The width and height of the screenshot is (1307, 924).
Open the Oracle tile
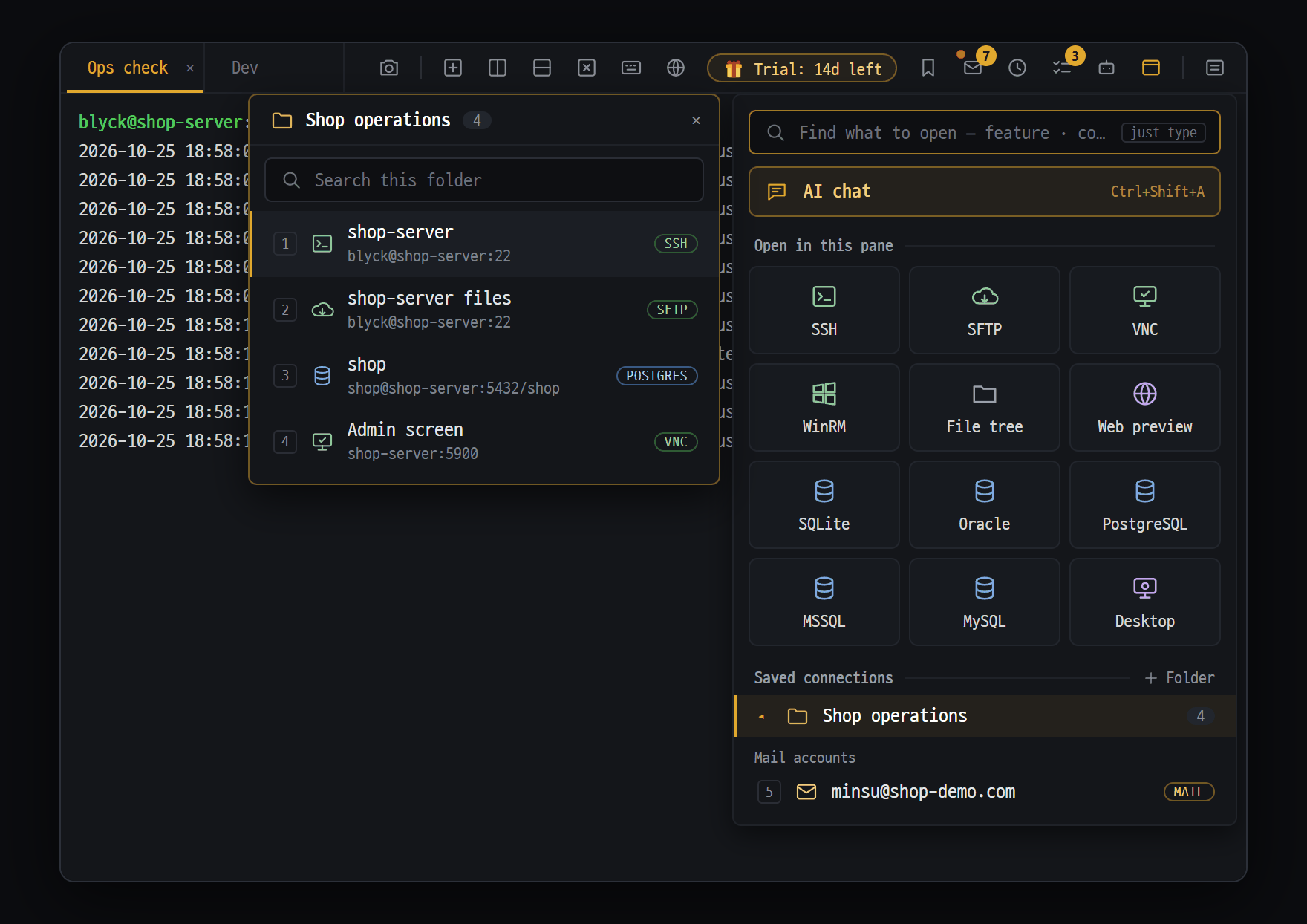pyautogui.click(x=985, y=505)
